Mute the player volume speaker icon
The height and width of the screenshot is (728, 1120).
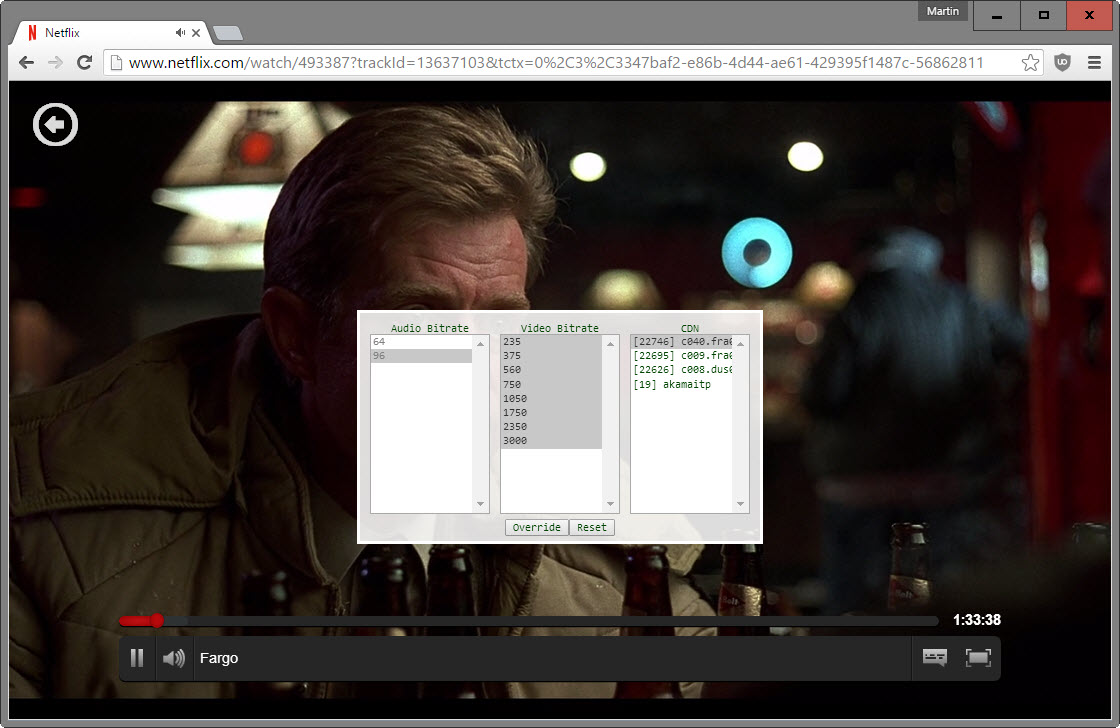(x=174, y=658)
